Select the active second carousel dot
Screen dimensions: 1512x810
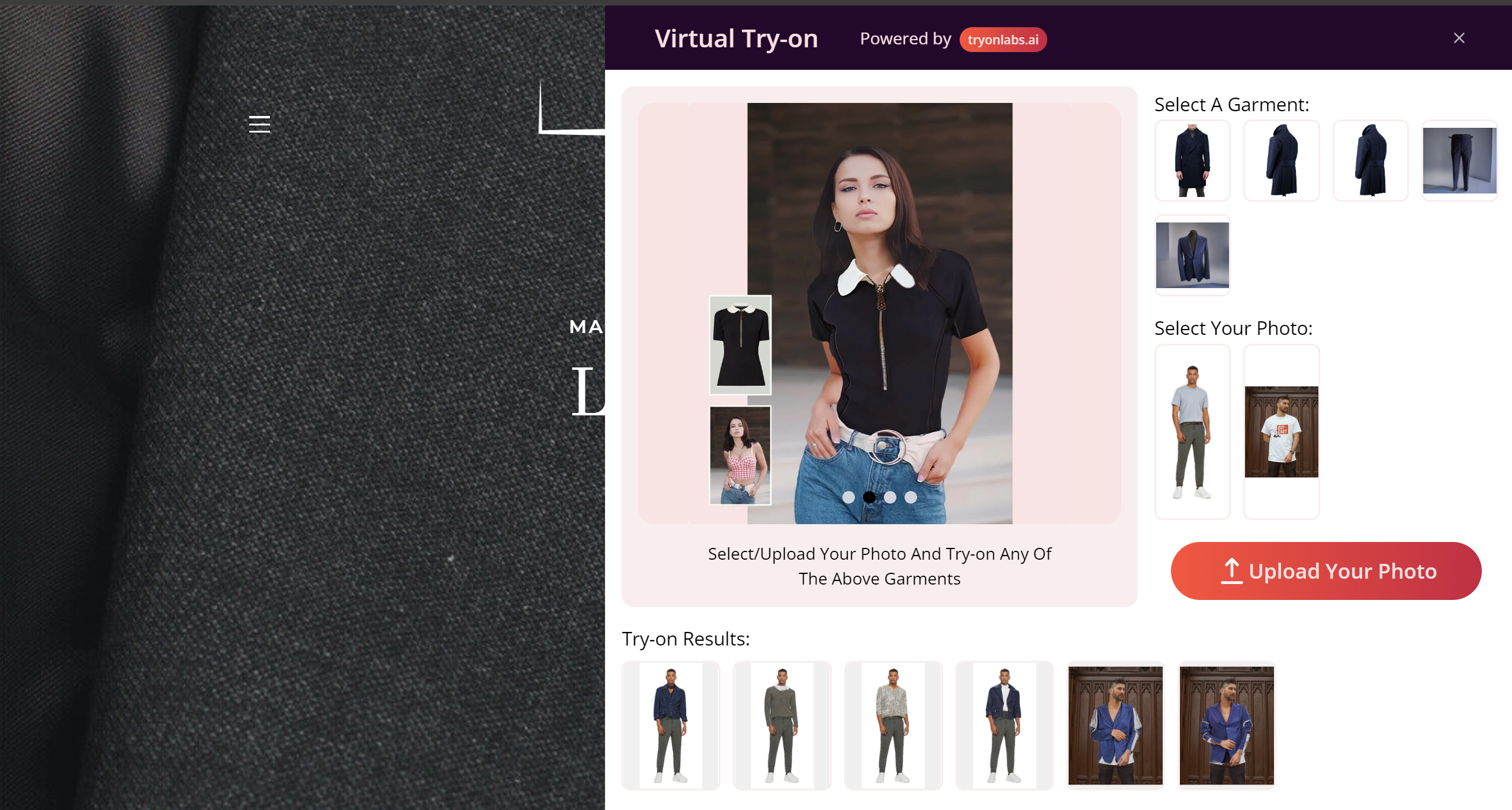pos(869,498)
